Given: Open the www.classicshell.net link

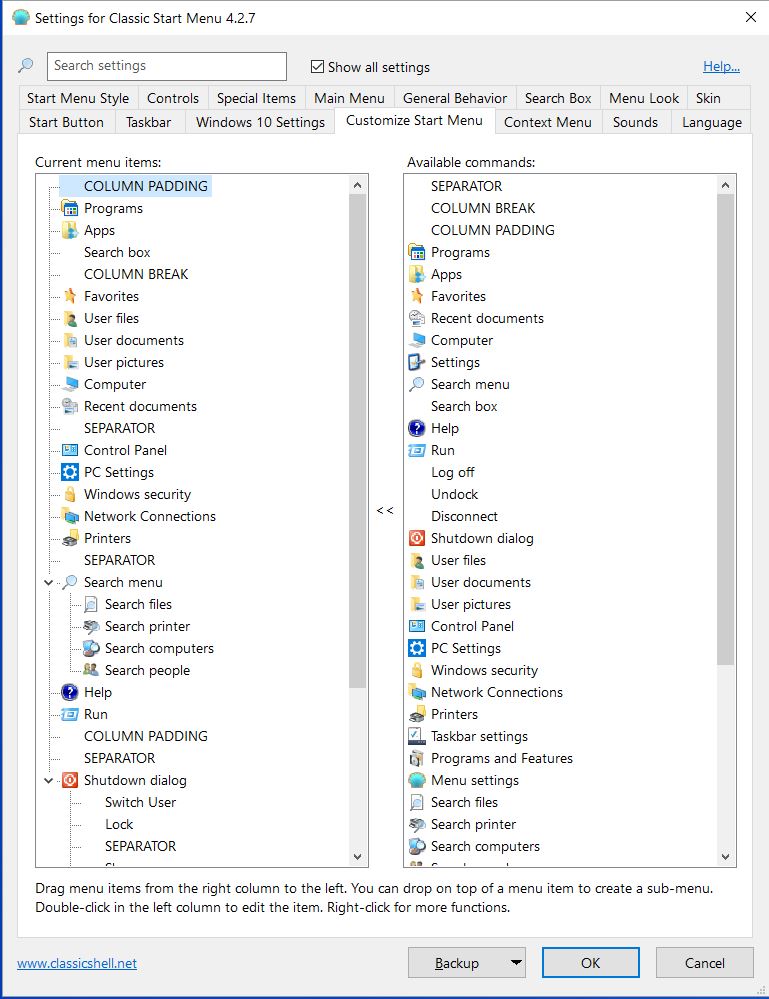Looking at the screenshot, I should click(77, 963).
